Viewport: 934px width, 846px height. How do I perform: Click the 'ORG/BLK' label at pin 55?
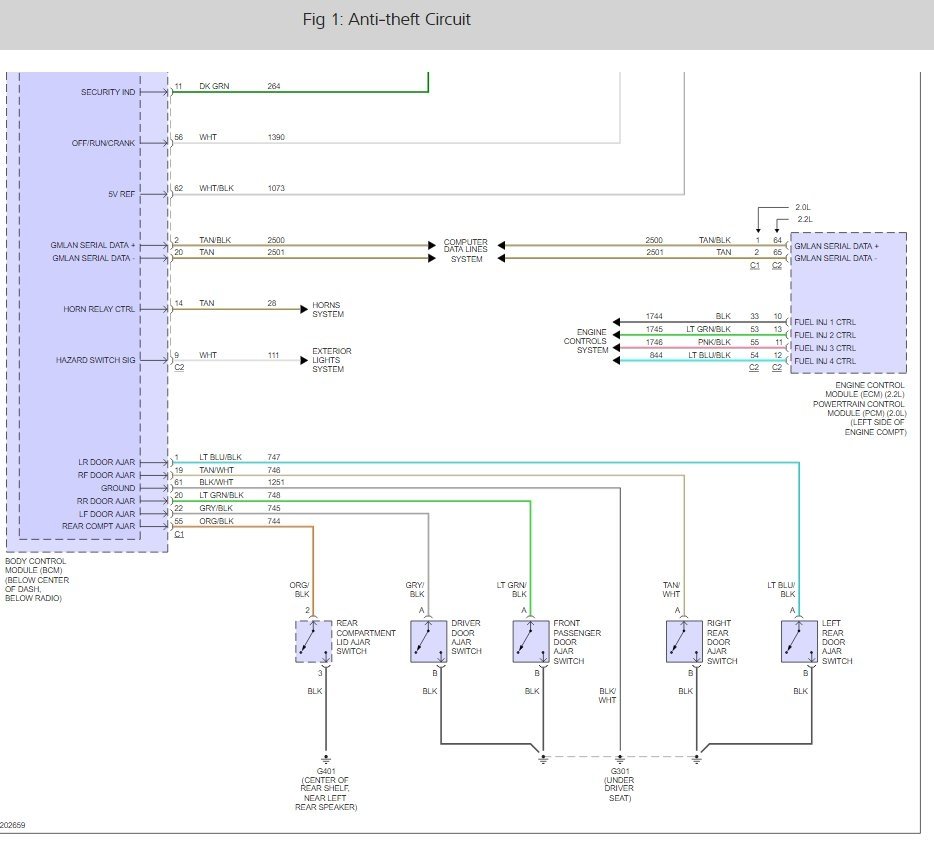[x=216, y=521]
